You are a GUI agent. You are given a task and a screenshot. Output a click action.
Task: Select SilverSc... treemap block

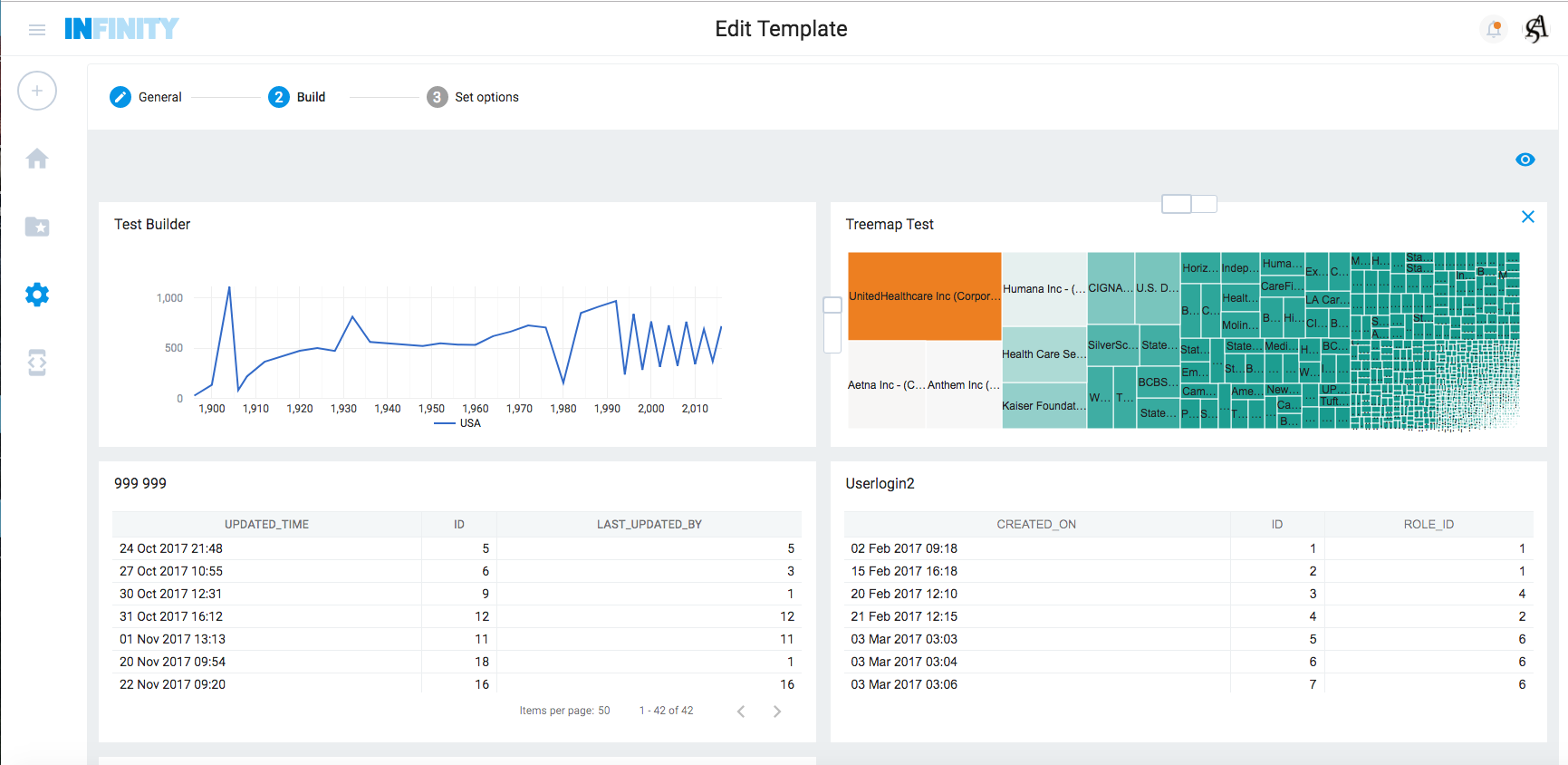coord(1113,345)
